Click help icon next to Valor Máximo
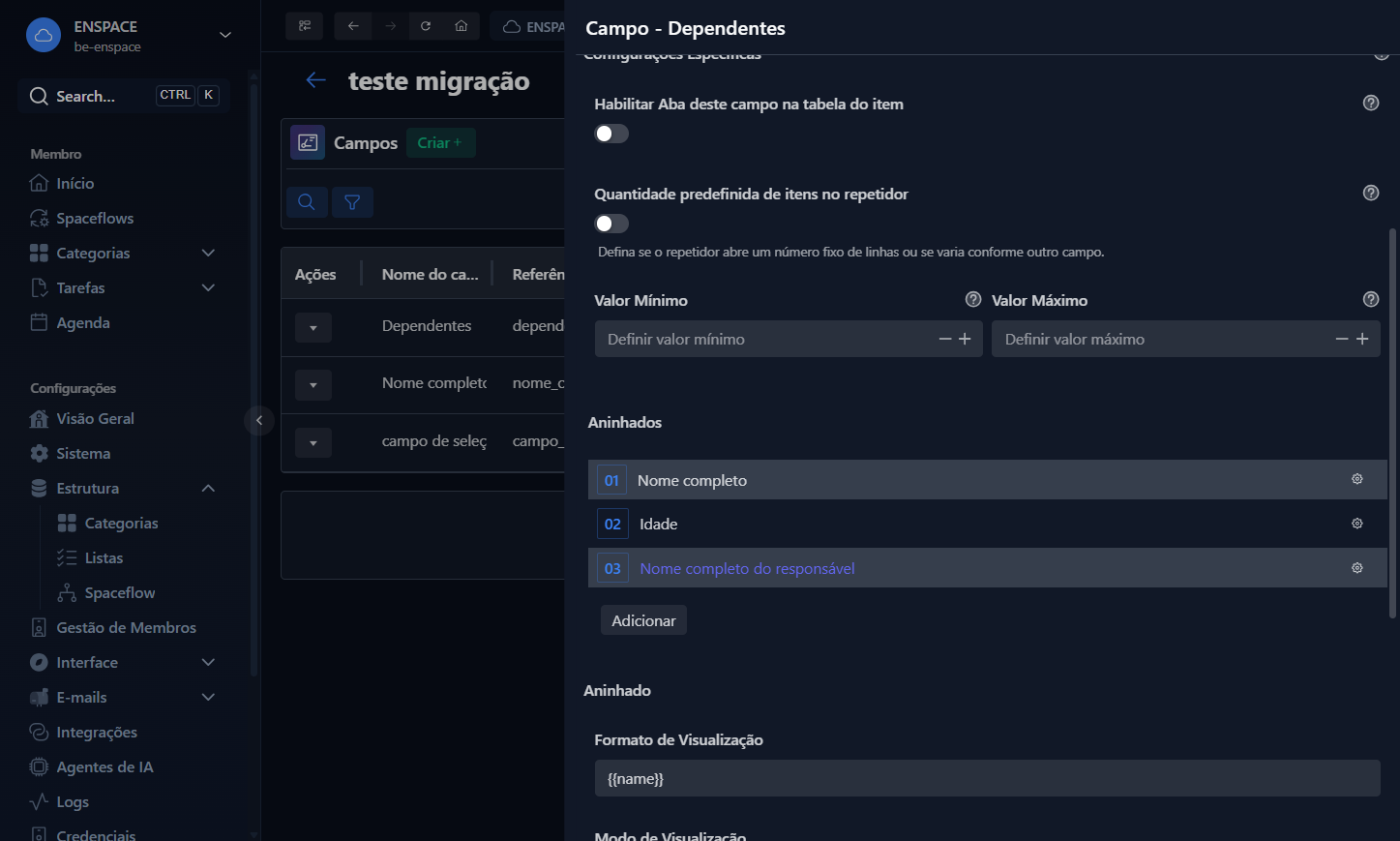Image resolution: width=1400 pixels, height=841 pixels. coord(1371,299)
